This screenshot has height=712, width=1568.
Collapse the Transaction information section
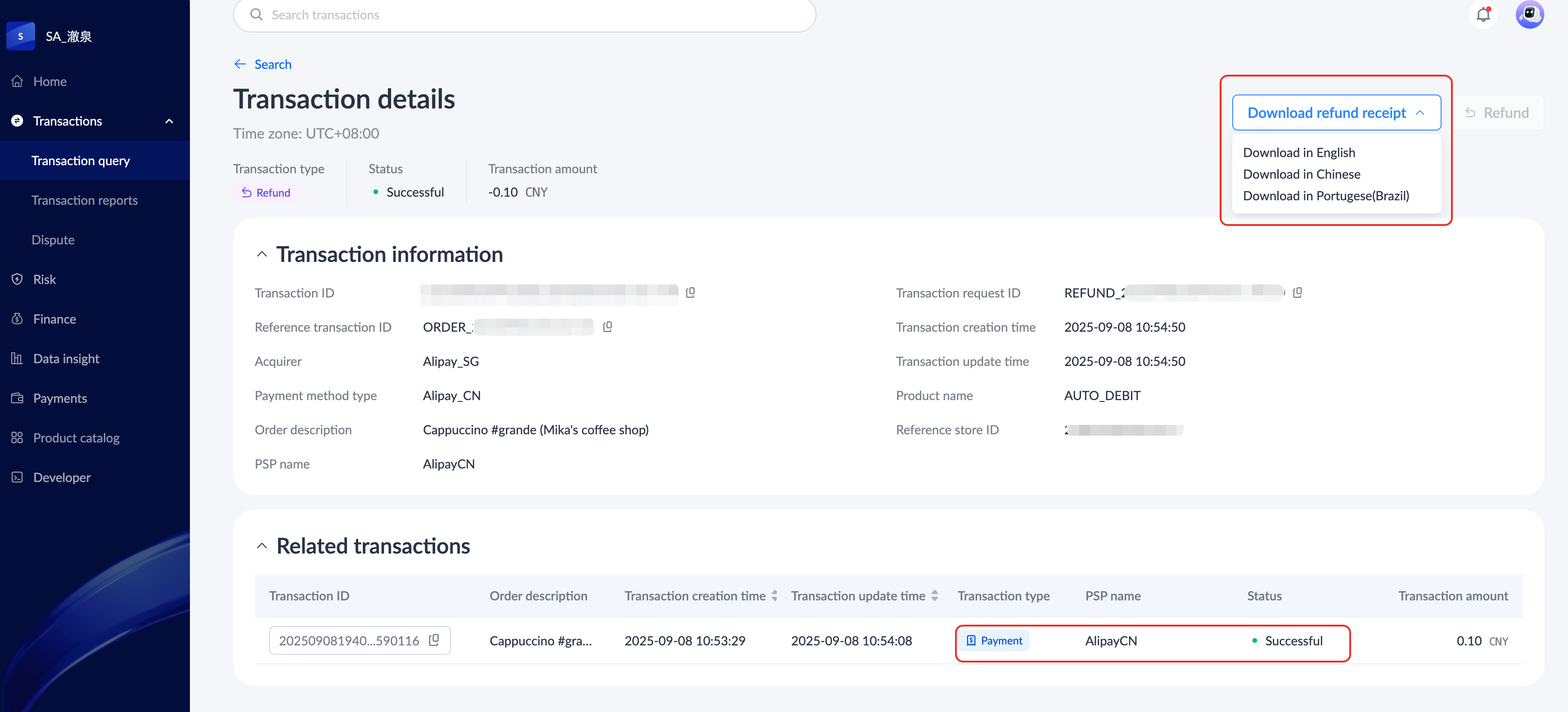pos(262,254)
